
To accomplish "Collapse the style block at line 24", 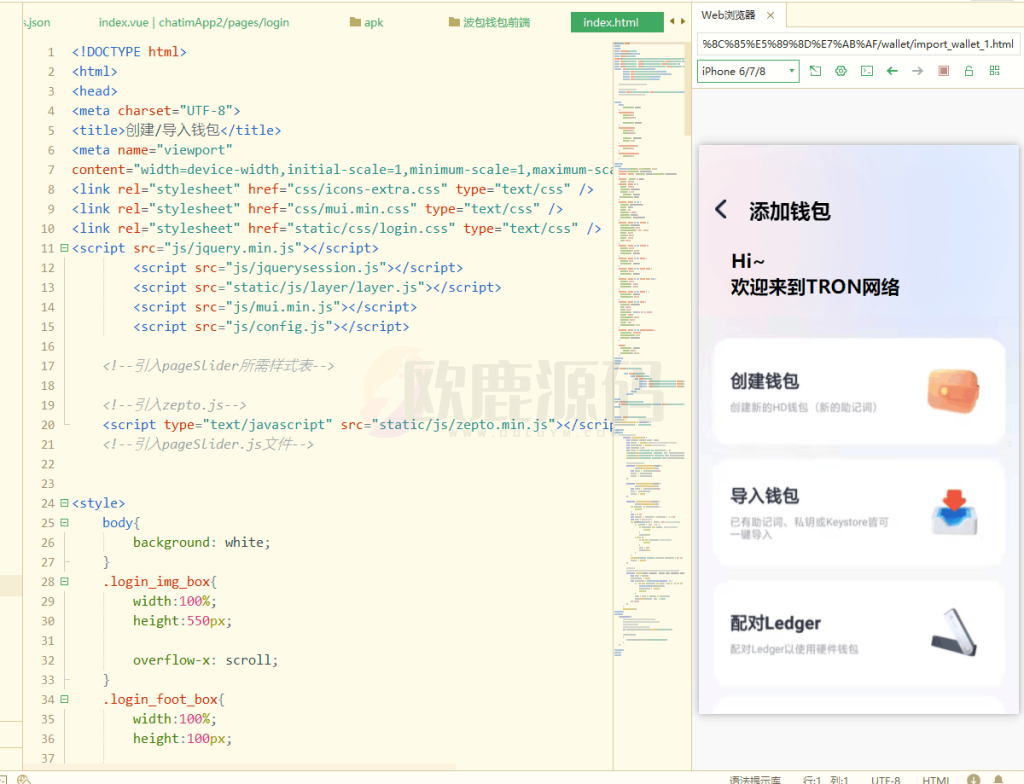I will coord(64,503).
